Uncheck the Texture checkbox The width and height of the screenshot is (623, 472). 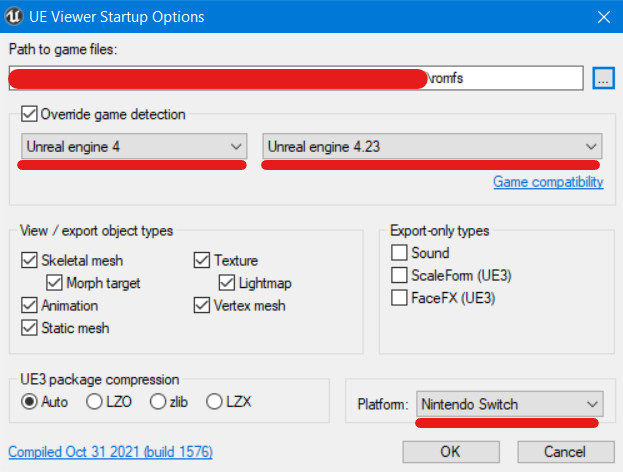pos(203,261)
